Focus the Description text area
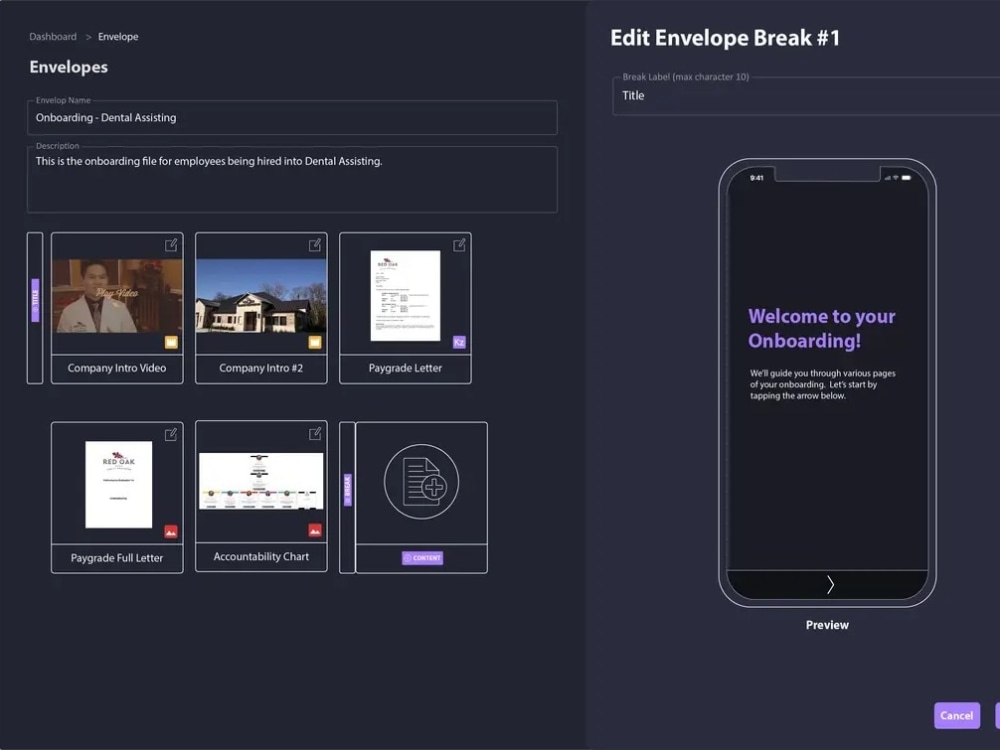Viewport: 1000px width, 750px height. pos(292,179)
